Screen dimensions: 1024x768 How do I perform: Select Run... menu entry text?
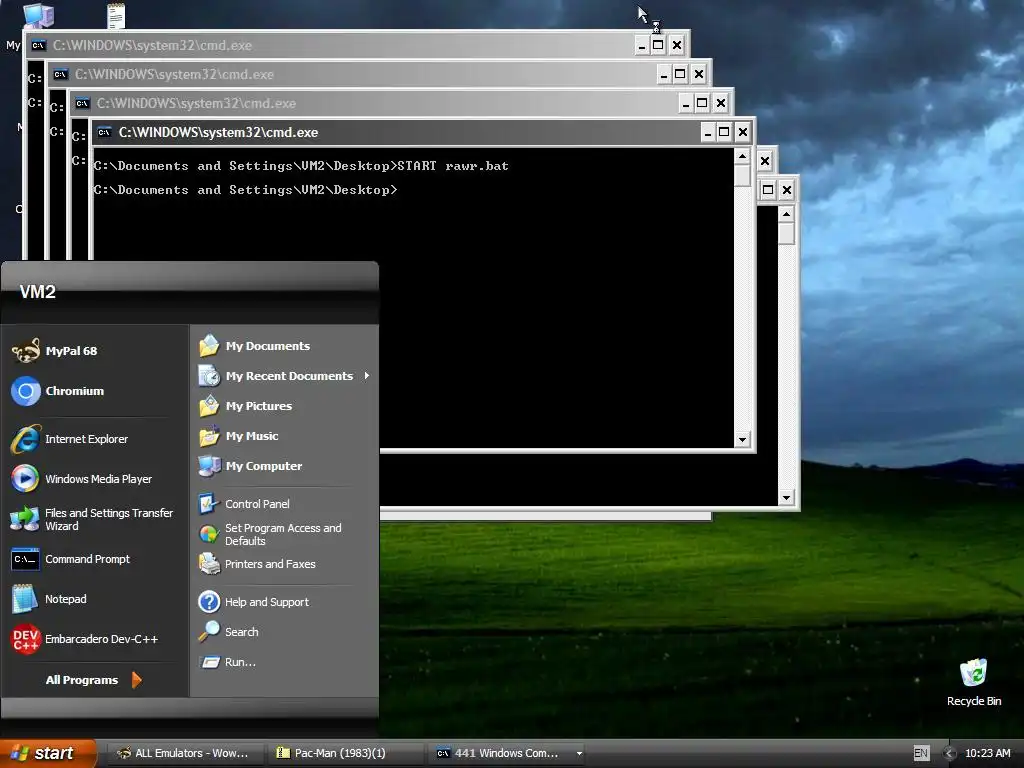[x=240, y=662]
